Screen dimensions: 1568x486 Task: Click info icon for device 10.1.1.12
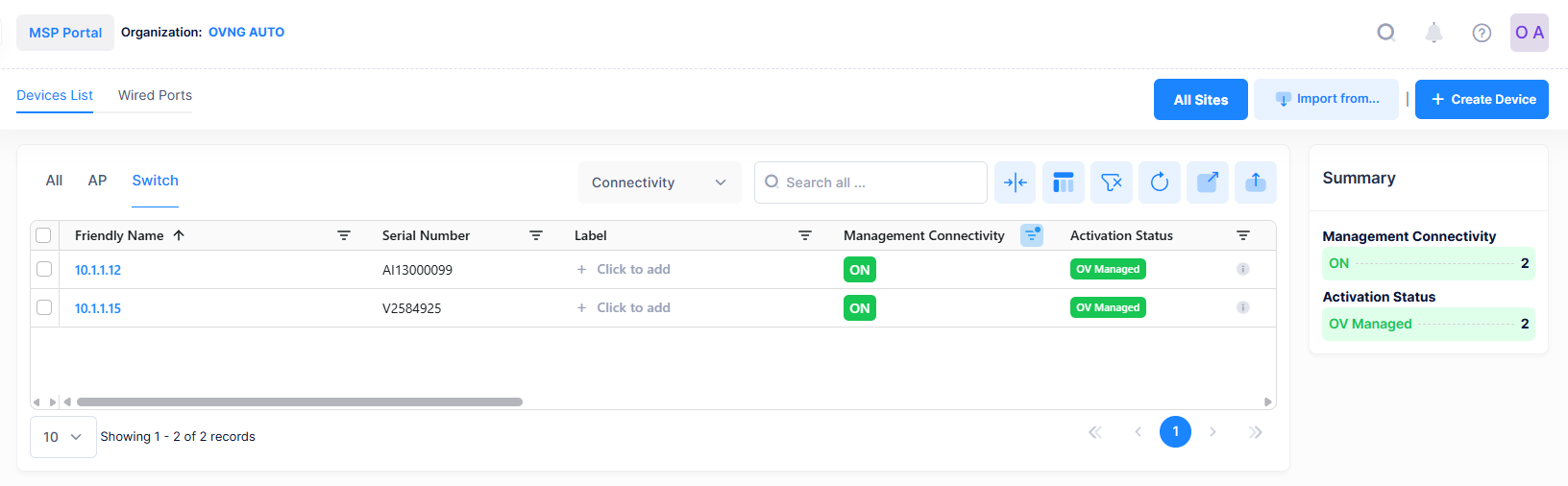point(1242,270)
